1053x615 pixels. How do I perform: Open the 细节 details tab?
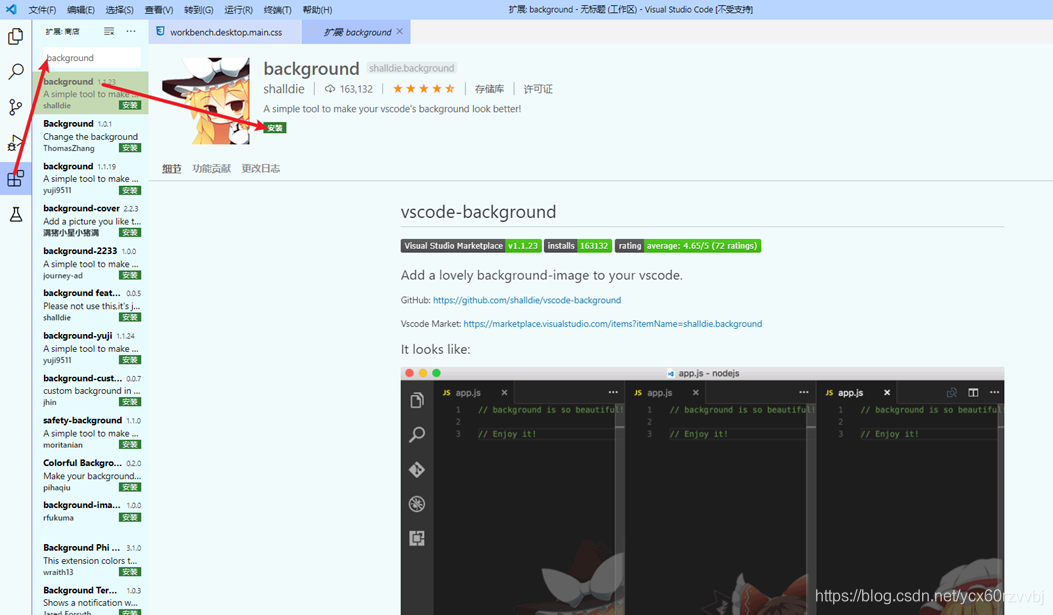[x=172, y=169]
